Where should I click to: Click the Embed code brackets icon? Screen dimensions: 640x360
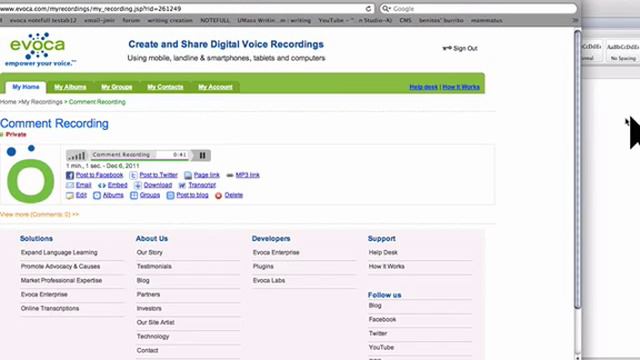coord(102,185)
